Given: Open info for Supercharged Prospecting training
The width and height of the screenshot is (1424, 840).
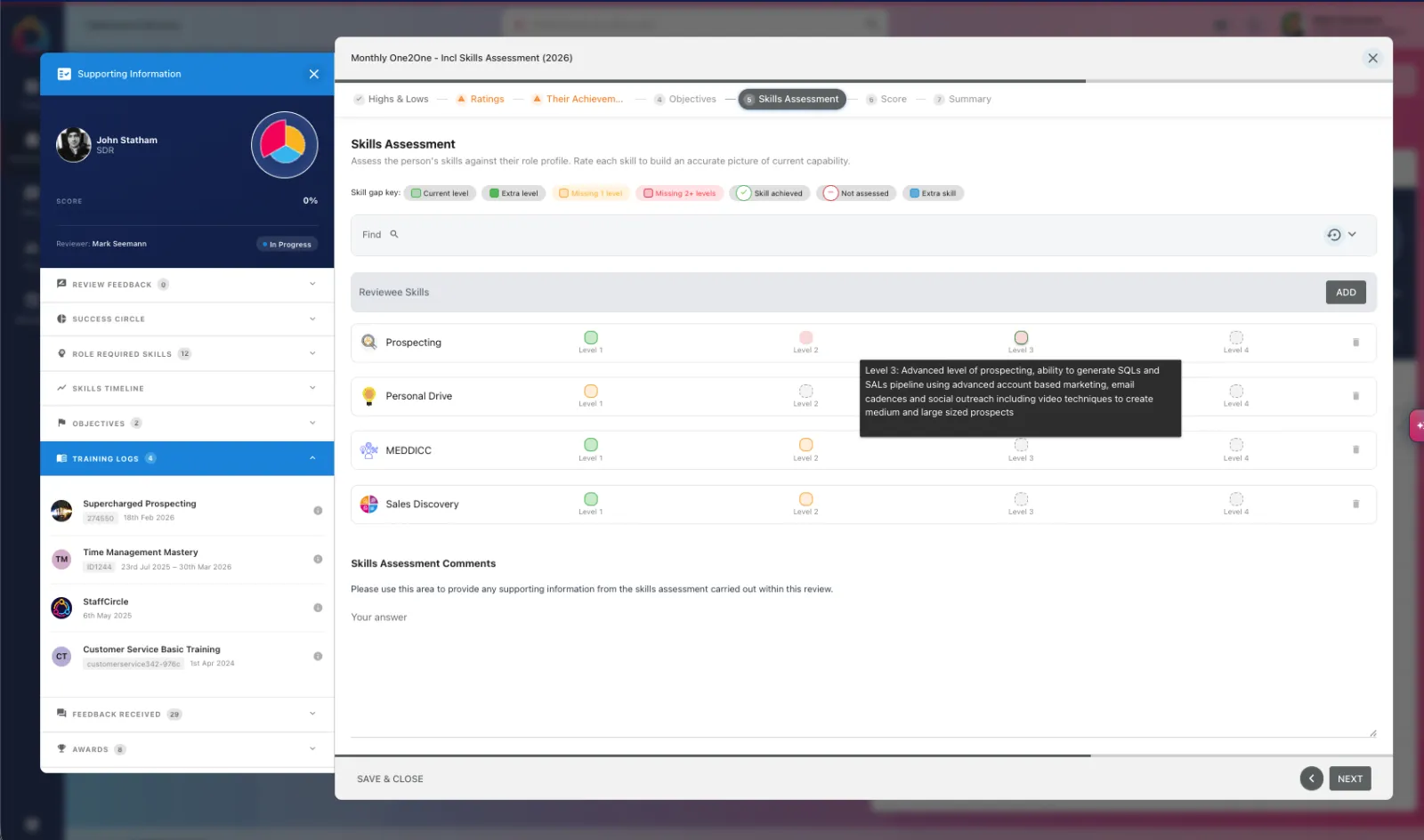Looking at the screenshot, I should (318, 511).
